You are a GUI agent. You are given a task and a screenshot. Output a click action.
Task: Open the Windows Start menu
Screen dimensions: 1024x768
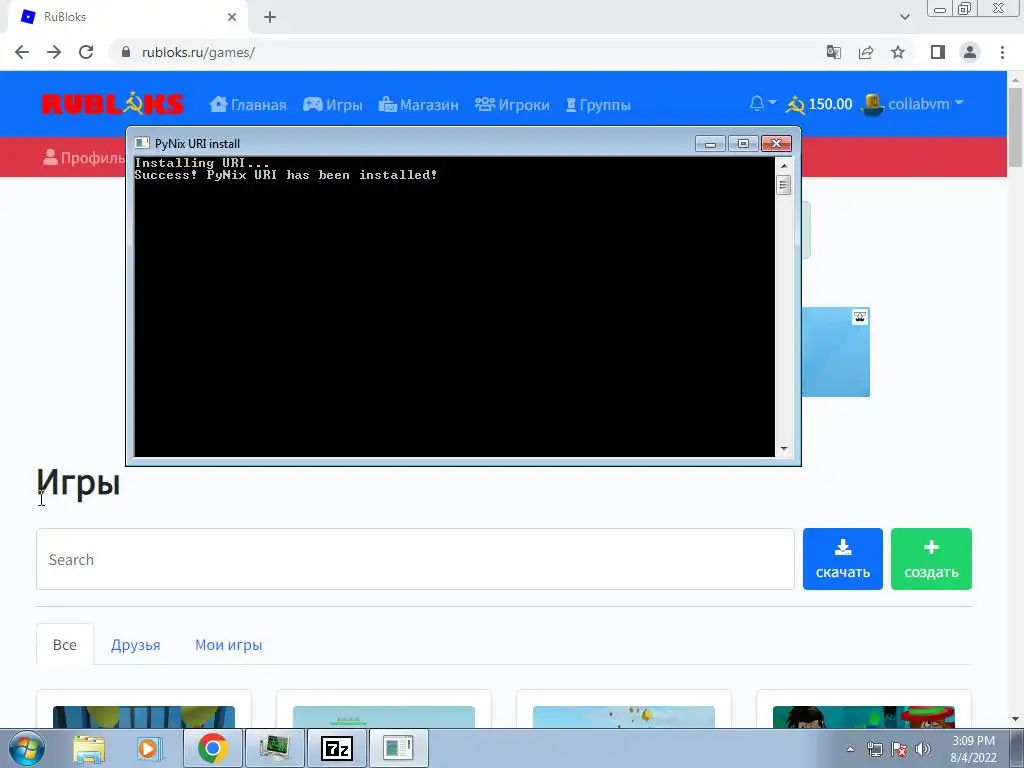tap(27, 748)
